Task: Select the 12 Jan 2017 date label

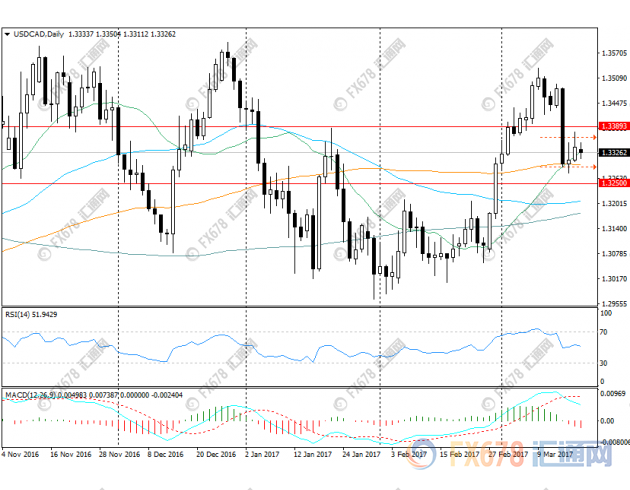Action: (x=313, y=455)
